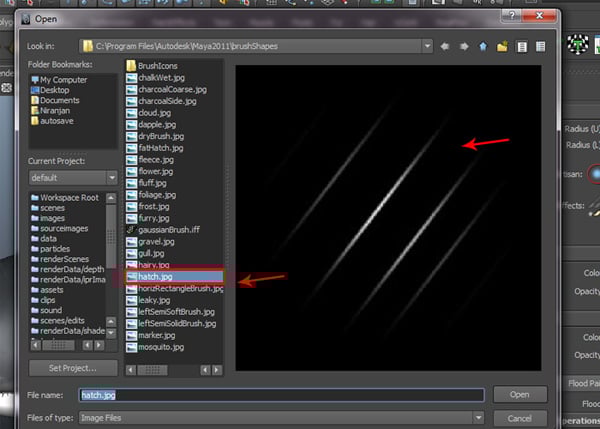
Task: Switch to detail view mode icon
Action: pyautogui.click(x=540, y=46)
